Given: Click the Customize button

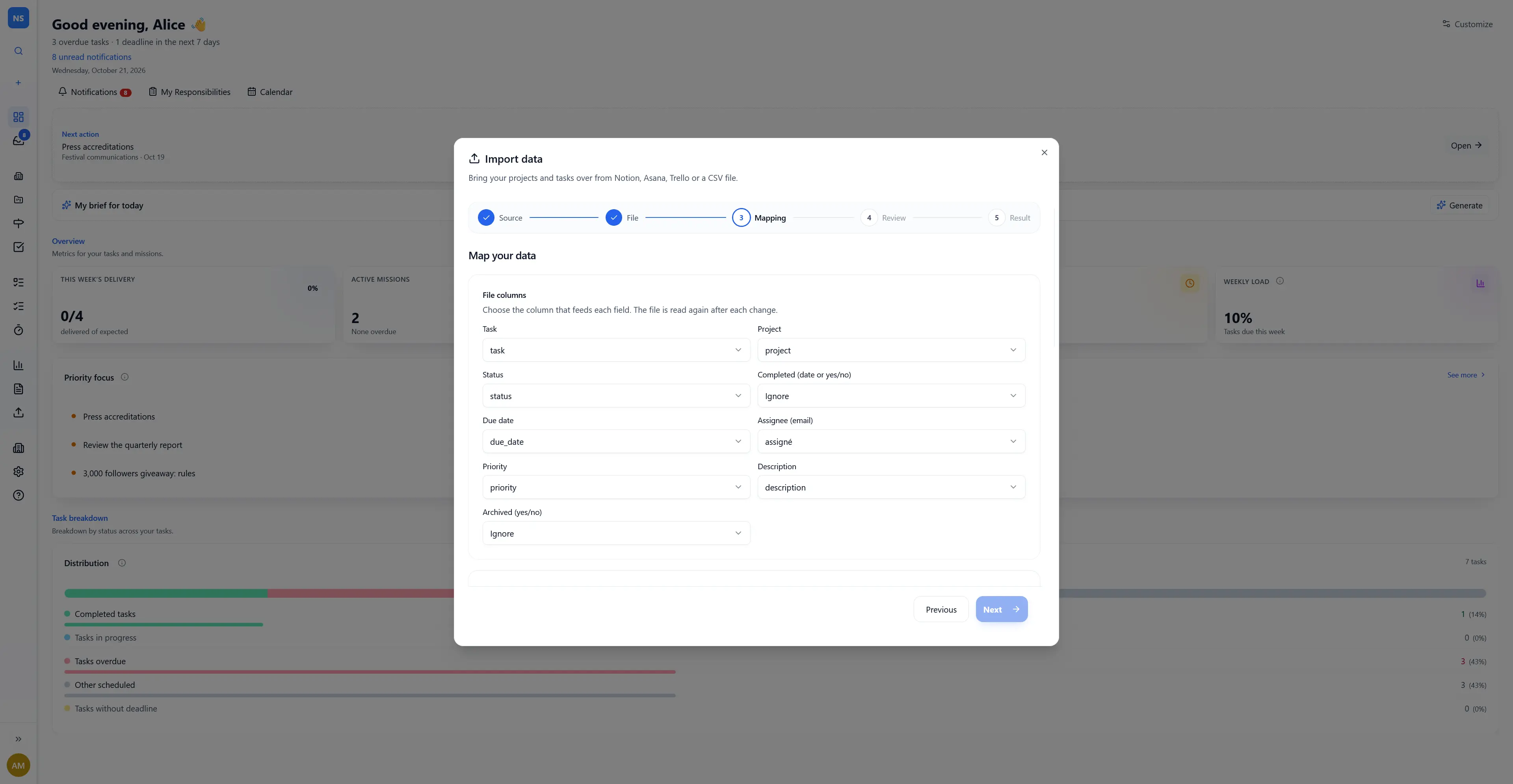Looking at the screenshot, I should (x=1467, y=24).
